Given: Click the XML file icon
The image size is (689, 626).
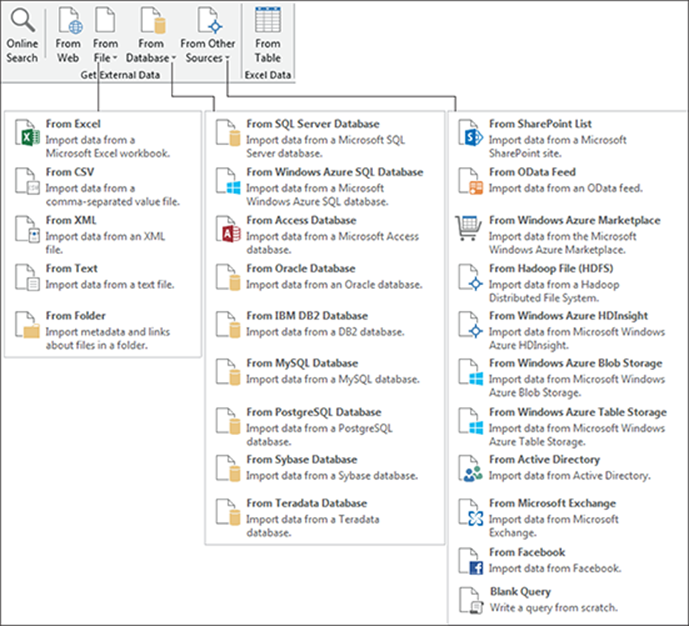Looking at the screenshot, I should click(28, 229).
